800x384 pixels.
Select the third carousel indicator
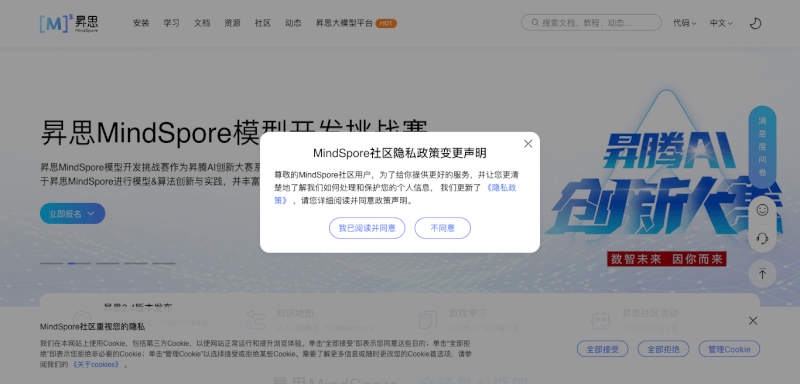[108, 264]
